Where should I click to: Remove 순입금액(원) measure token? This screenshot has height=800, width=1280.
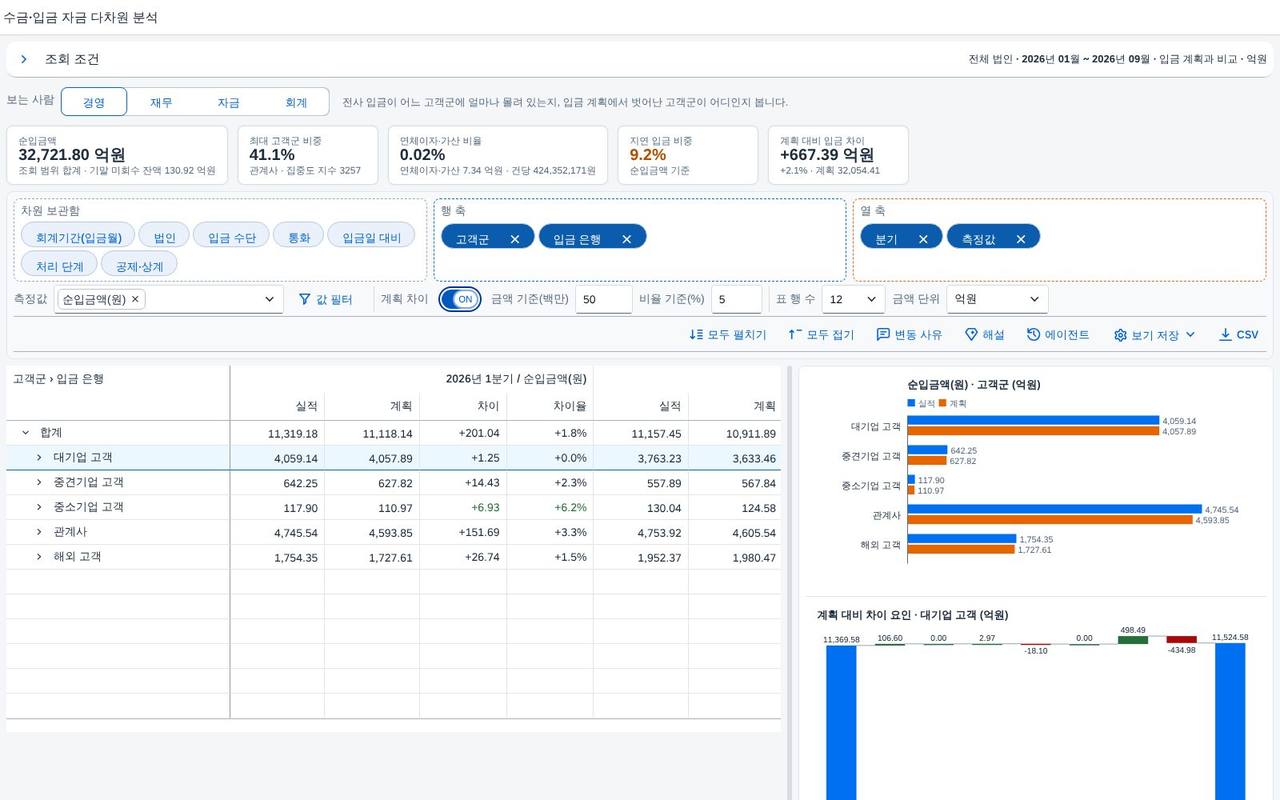pyautogui.click(x=135, y=299)
